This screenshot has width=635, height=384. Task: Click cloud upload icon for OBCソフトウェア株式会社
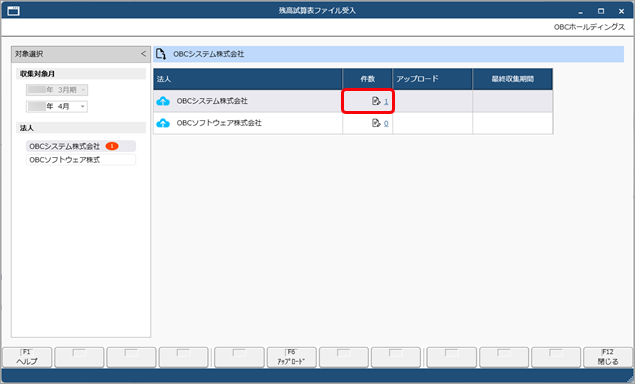point(163,123)
